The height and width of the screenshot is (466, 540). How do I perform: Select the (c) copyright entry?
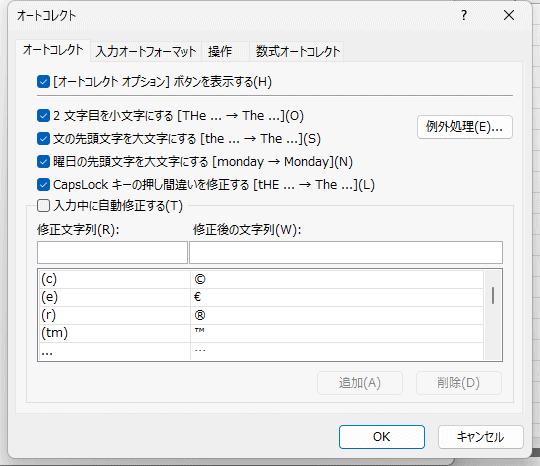click(262, 279)
